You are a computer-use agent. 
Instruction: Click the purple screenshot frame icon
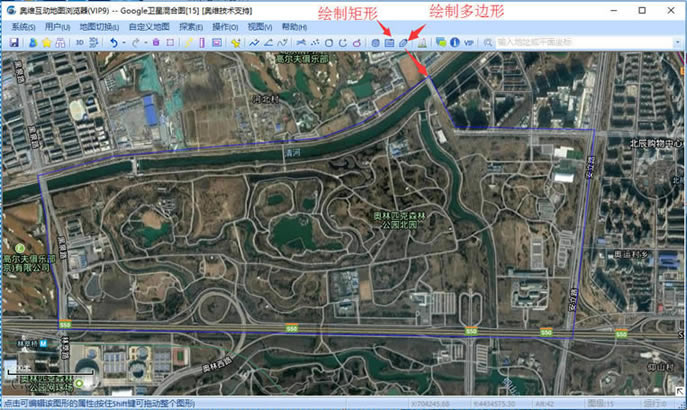click(216, 42)
